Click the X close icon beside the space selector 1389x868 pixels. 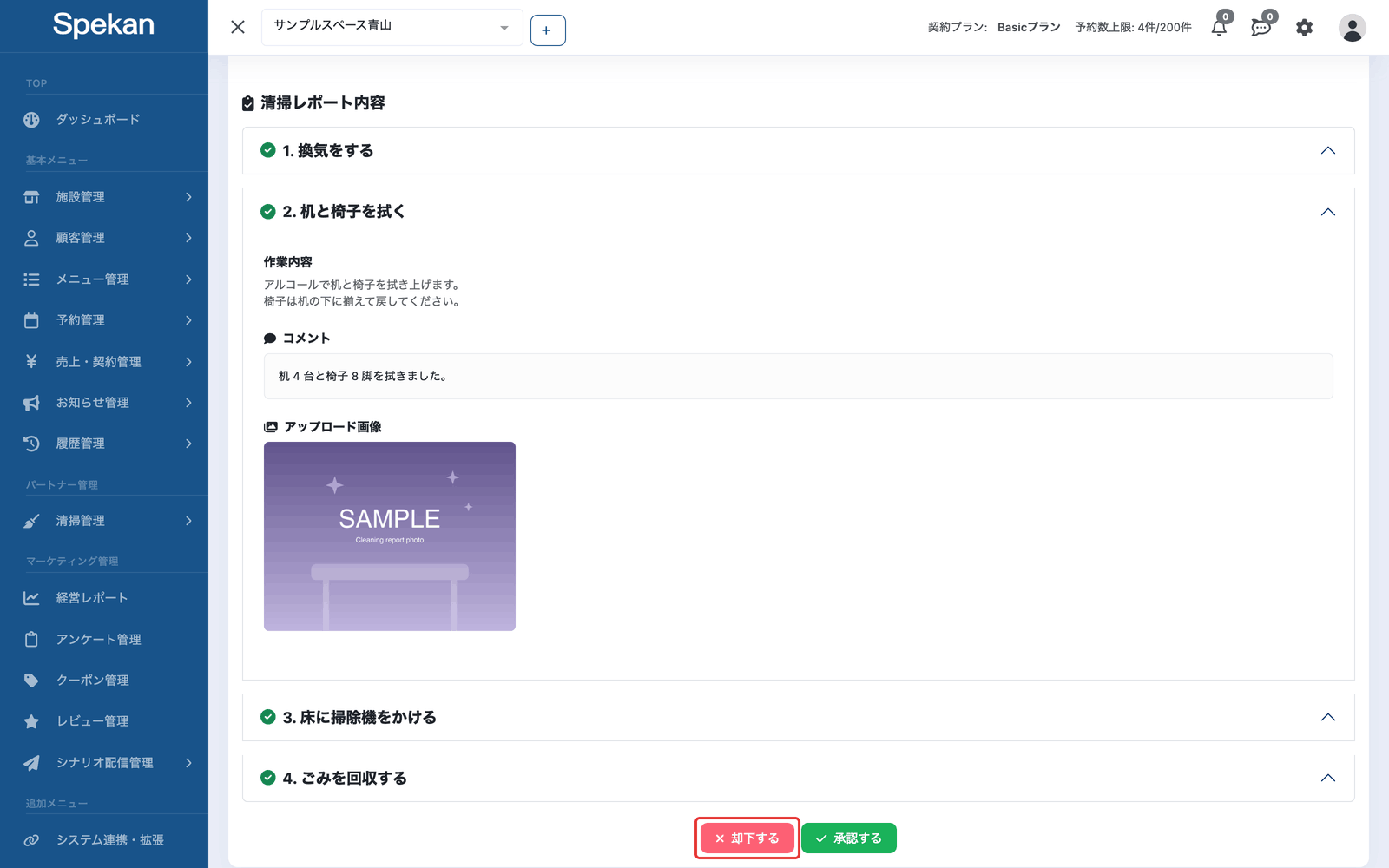(238, 27)
